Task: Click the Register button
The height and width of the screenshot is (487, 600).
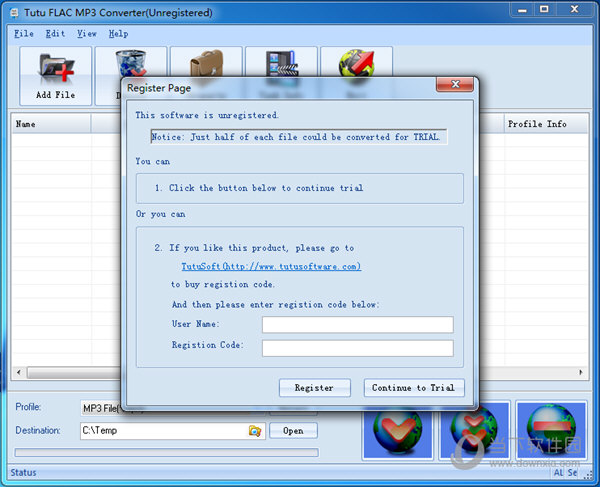Action: 315,388
